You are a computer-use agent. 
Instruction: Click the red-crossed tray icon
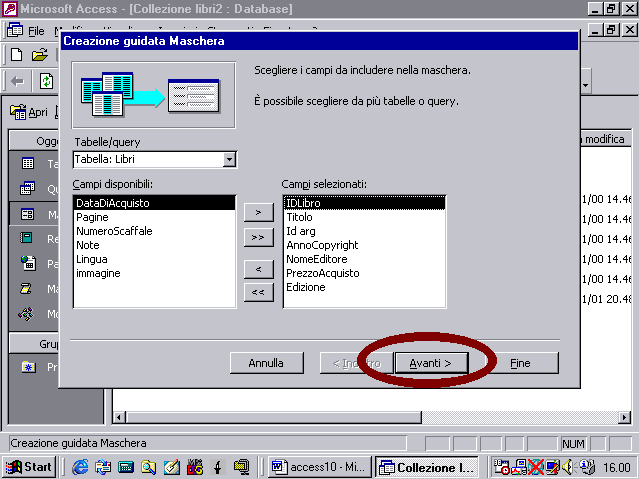pyautogui.click(x=536, y=467)
